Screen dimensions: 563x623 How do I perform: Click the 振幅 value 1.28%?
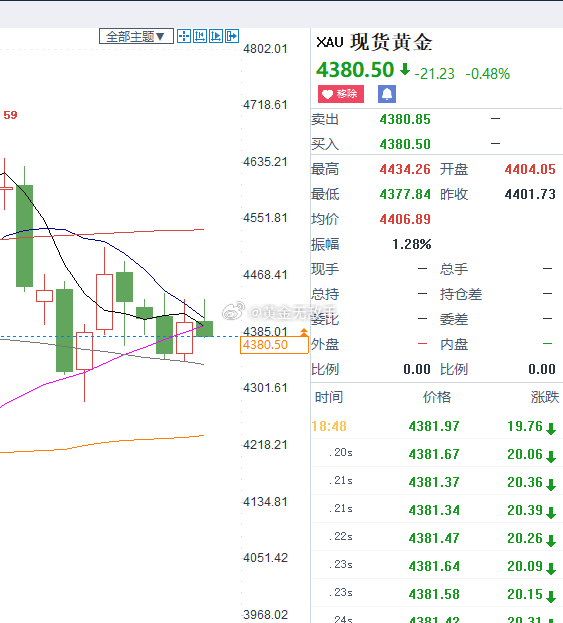[x=412, y=244]
